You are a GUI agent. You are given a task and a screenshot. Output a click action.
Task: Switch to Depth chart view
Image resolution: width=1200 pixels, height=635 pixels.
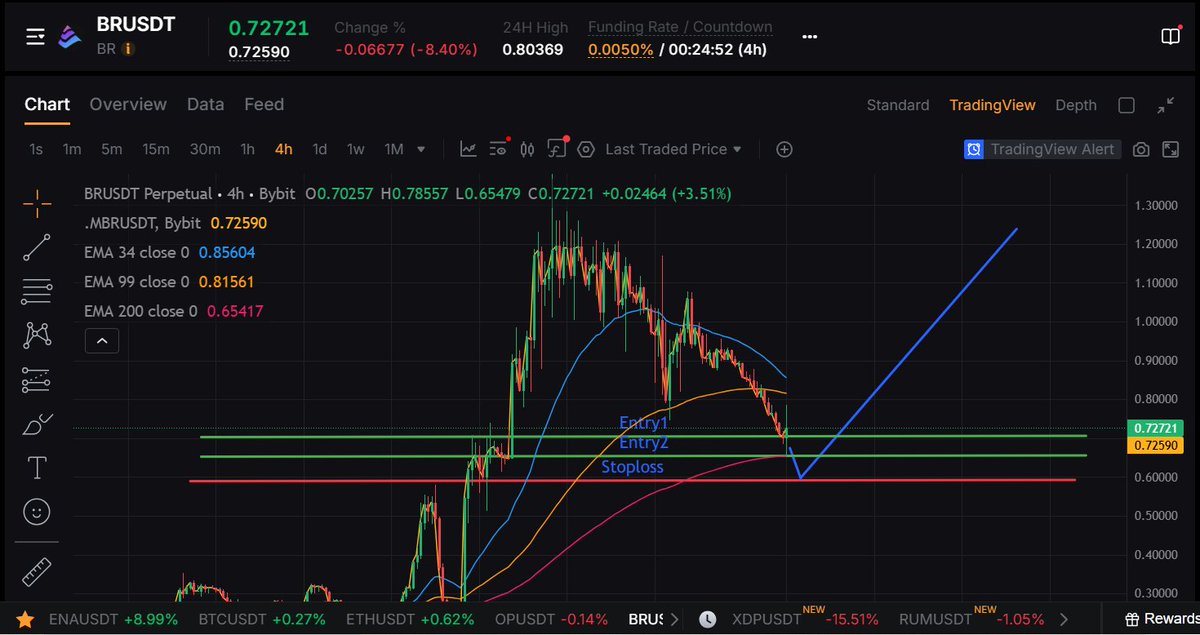(x=1076, y=105)
